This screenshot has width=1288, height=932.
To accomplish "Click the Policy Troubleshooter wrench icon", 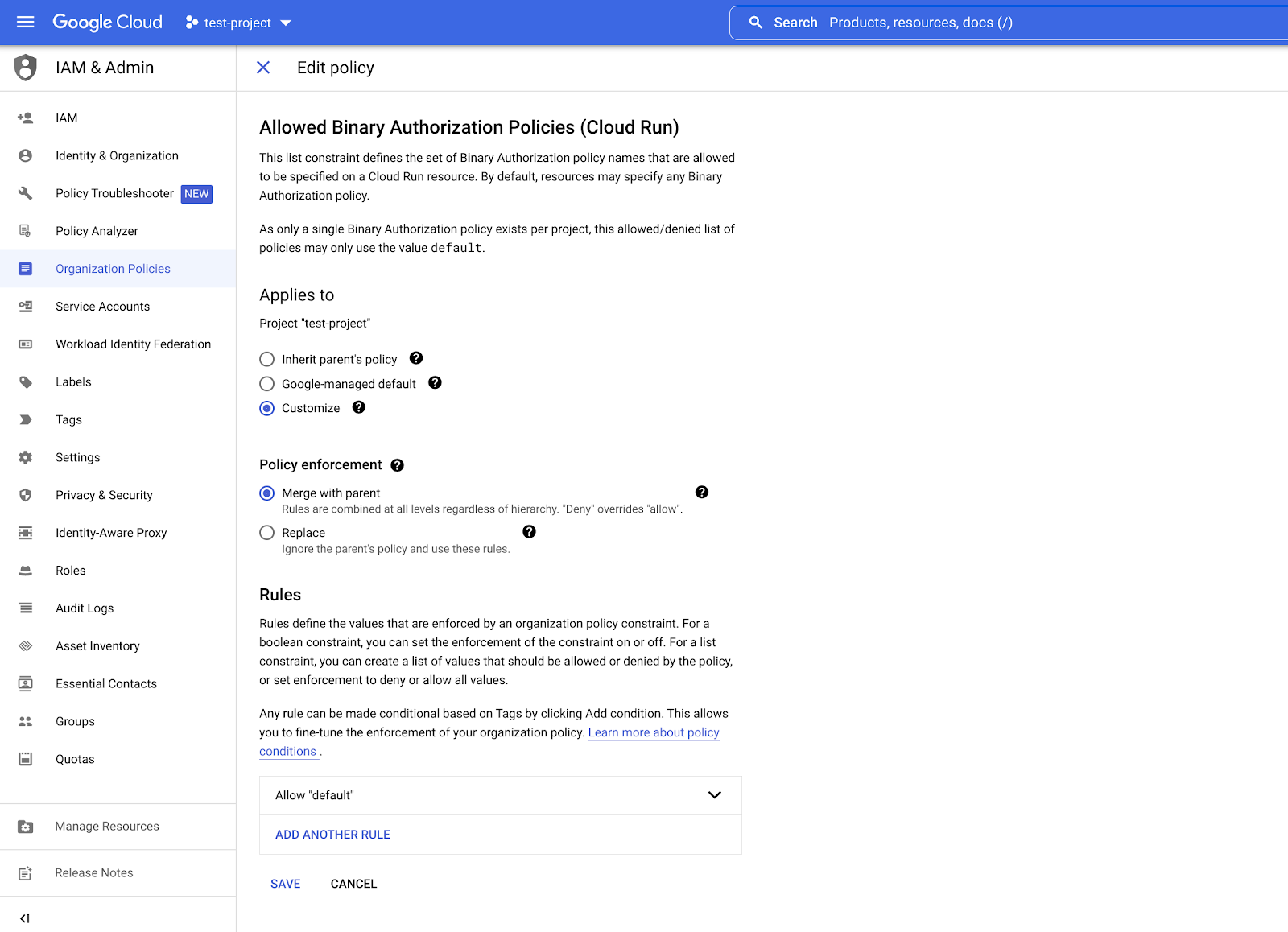I will (x=26, y=193).
